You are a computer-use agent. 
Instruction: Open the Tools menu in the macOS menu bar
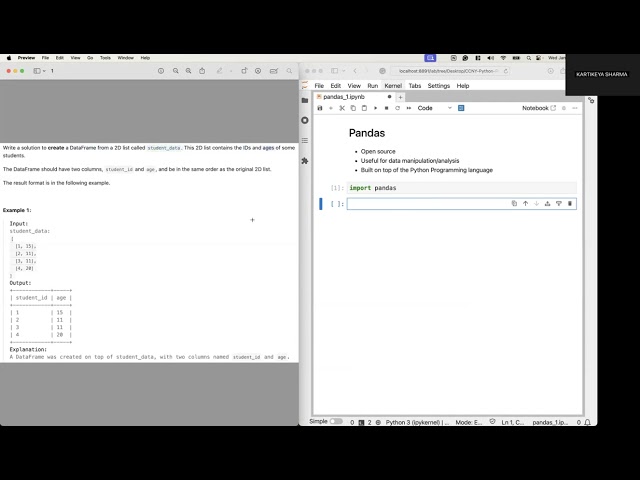tap(105, 58)
